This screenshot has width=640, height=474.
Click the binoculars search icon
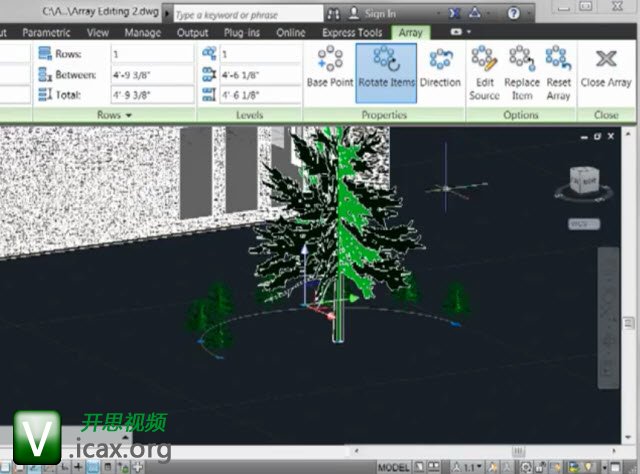pos(333,14)
